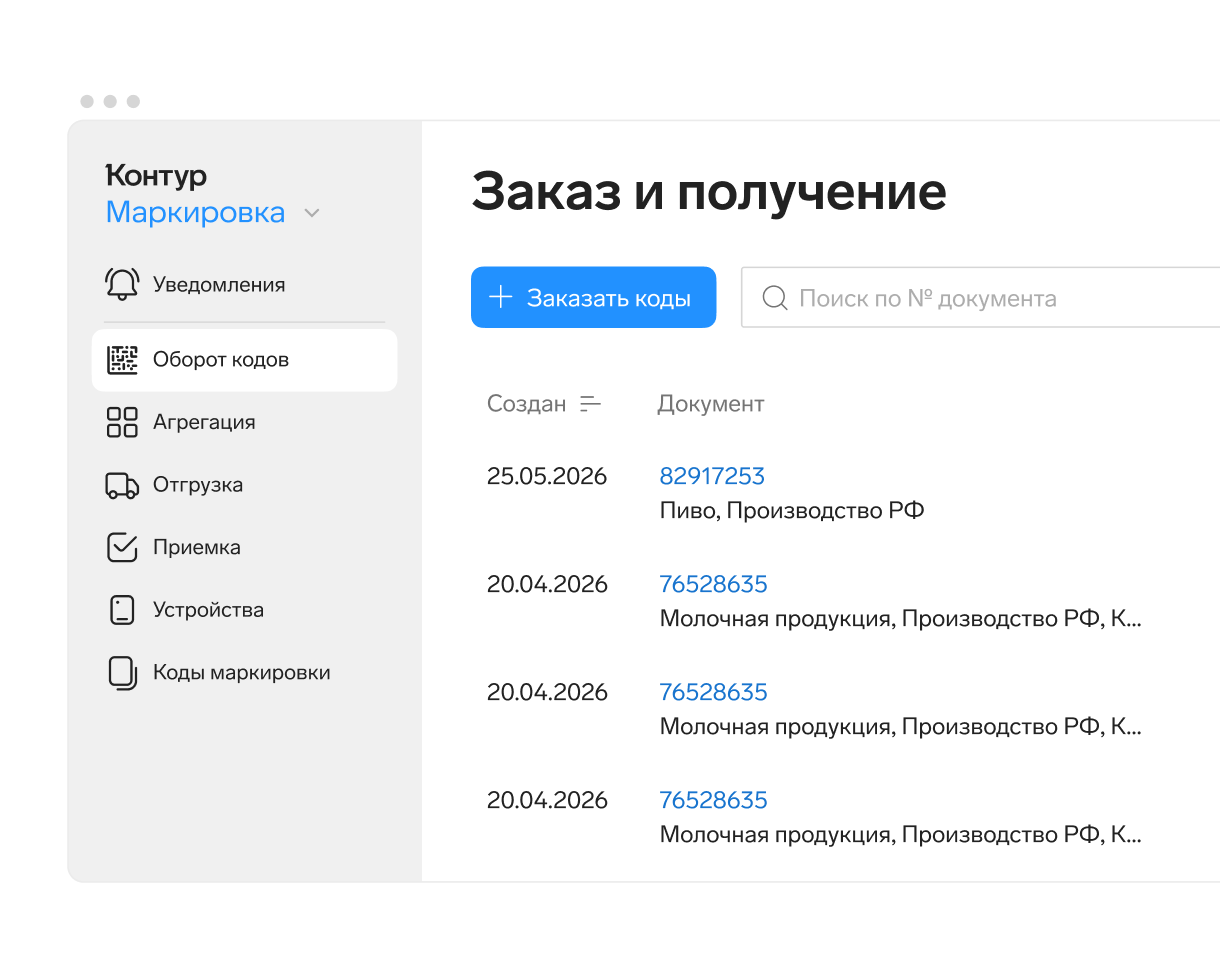Open document 76528635 under Пиво row
Screen dimensions: 1220x976
pyautogui.click(x=713, y=584)
